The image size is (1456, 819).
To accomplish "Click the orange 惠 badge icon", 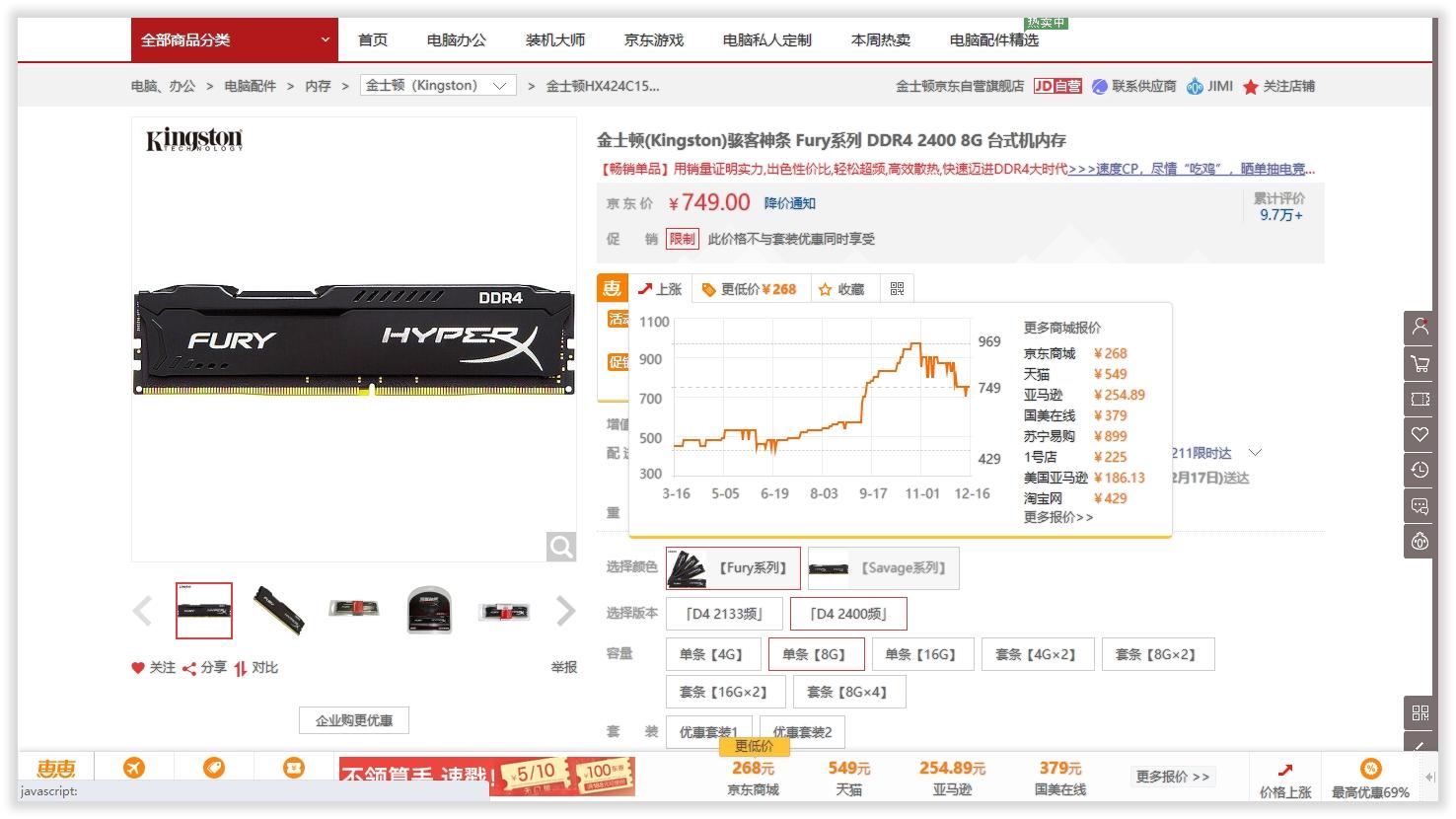I will point(613,287).
